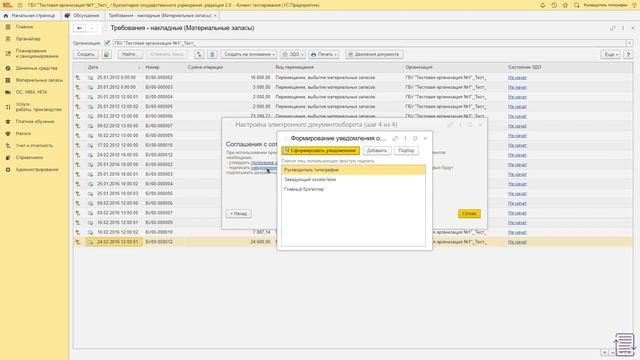Open the 1C main menu hamburger icon
The height and width of the screenshot is (360, 640).
point(20,5)
